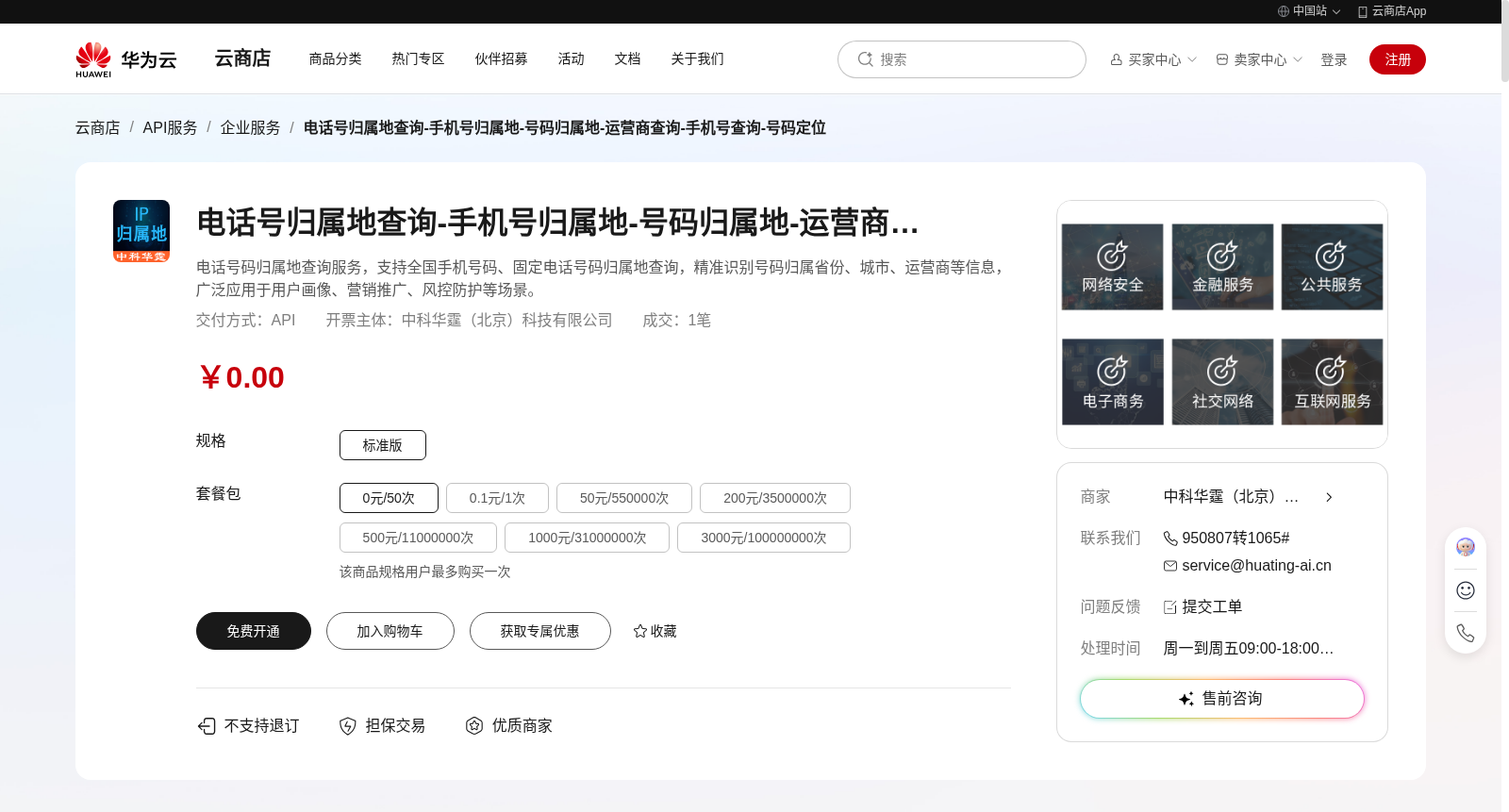Select the 200元/3500000次 package
Screen dimensions: 1509x812
point(775,498)
